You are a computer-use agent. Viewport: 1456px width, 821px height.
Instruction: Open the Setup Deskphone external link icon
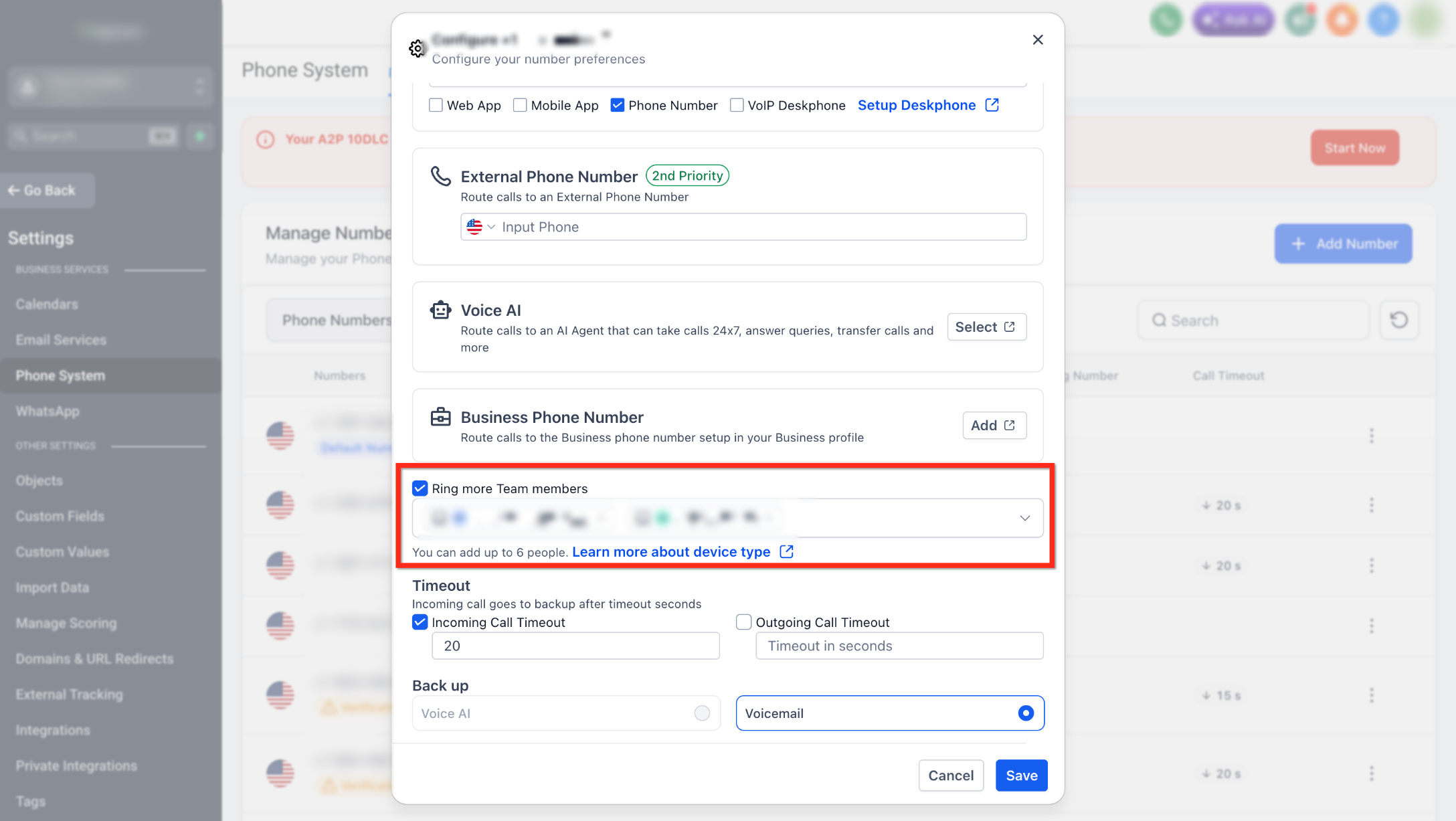tap(992, 105)
